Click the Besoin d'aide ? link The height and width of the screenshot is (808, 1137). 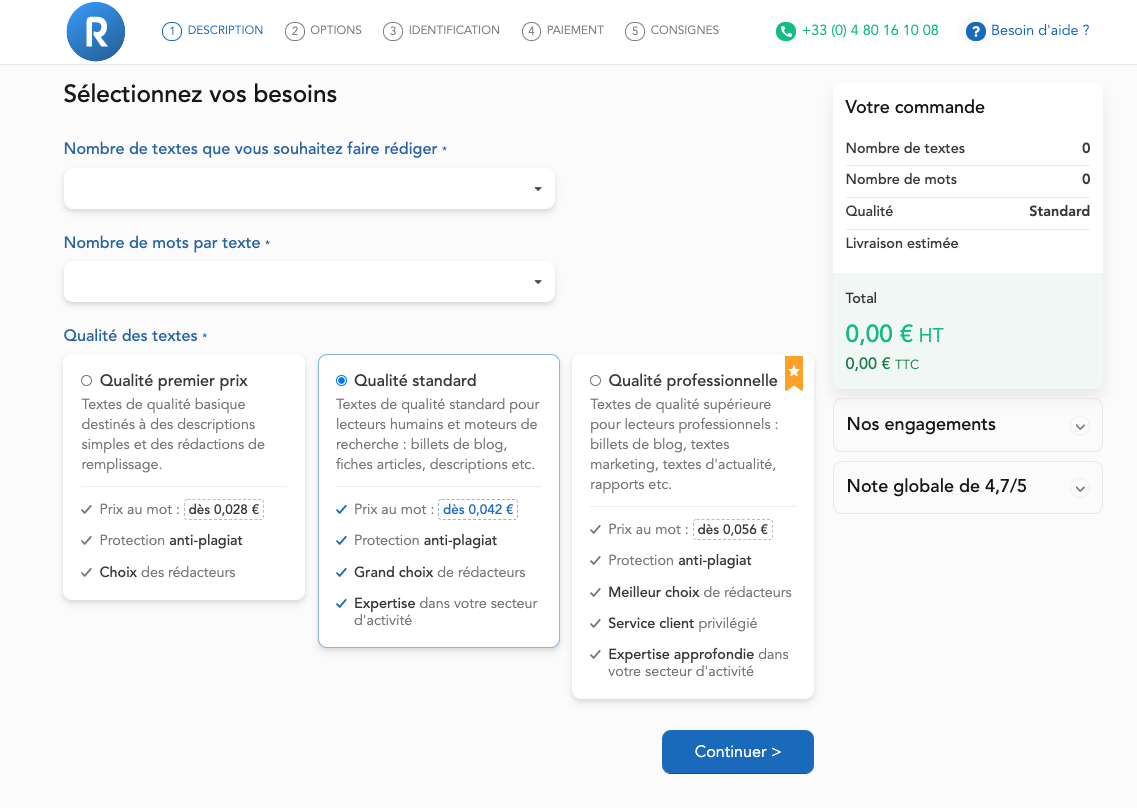click(1039, 30)
